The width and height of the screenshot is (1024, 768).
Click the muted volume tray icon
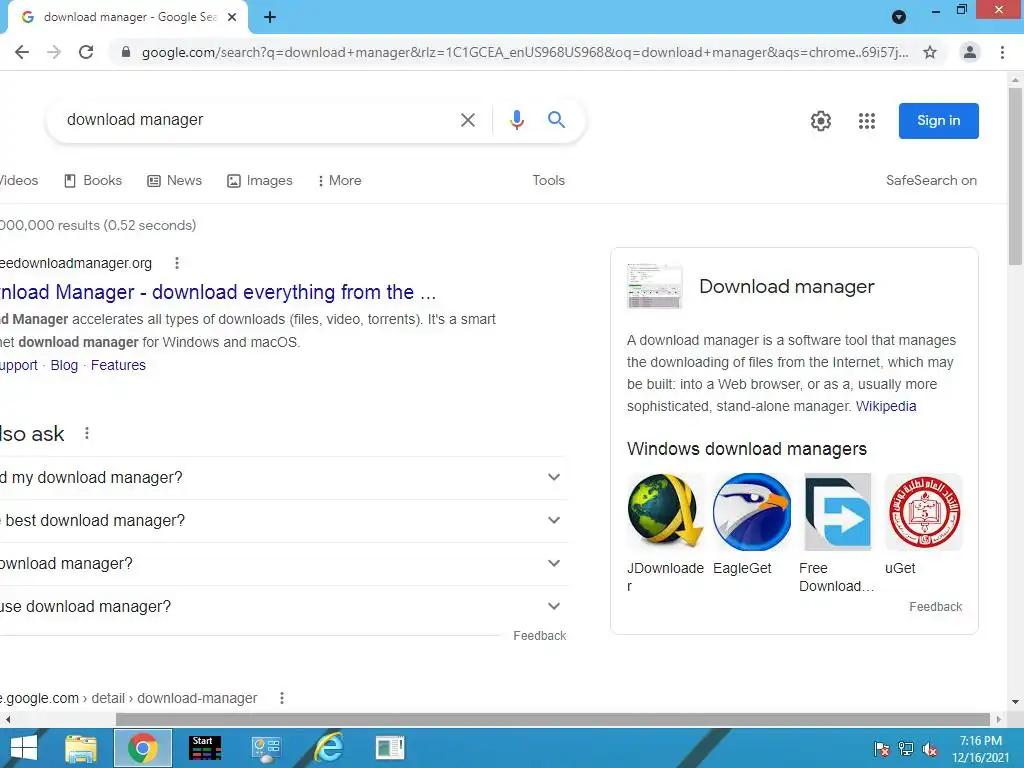[x=929, y=750]
